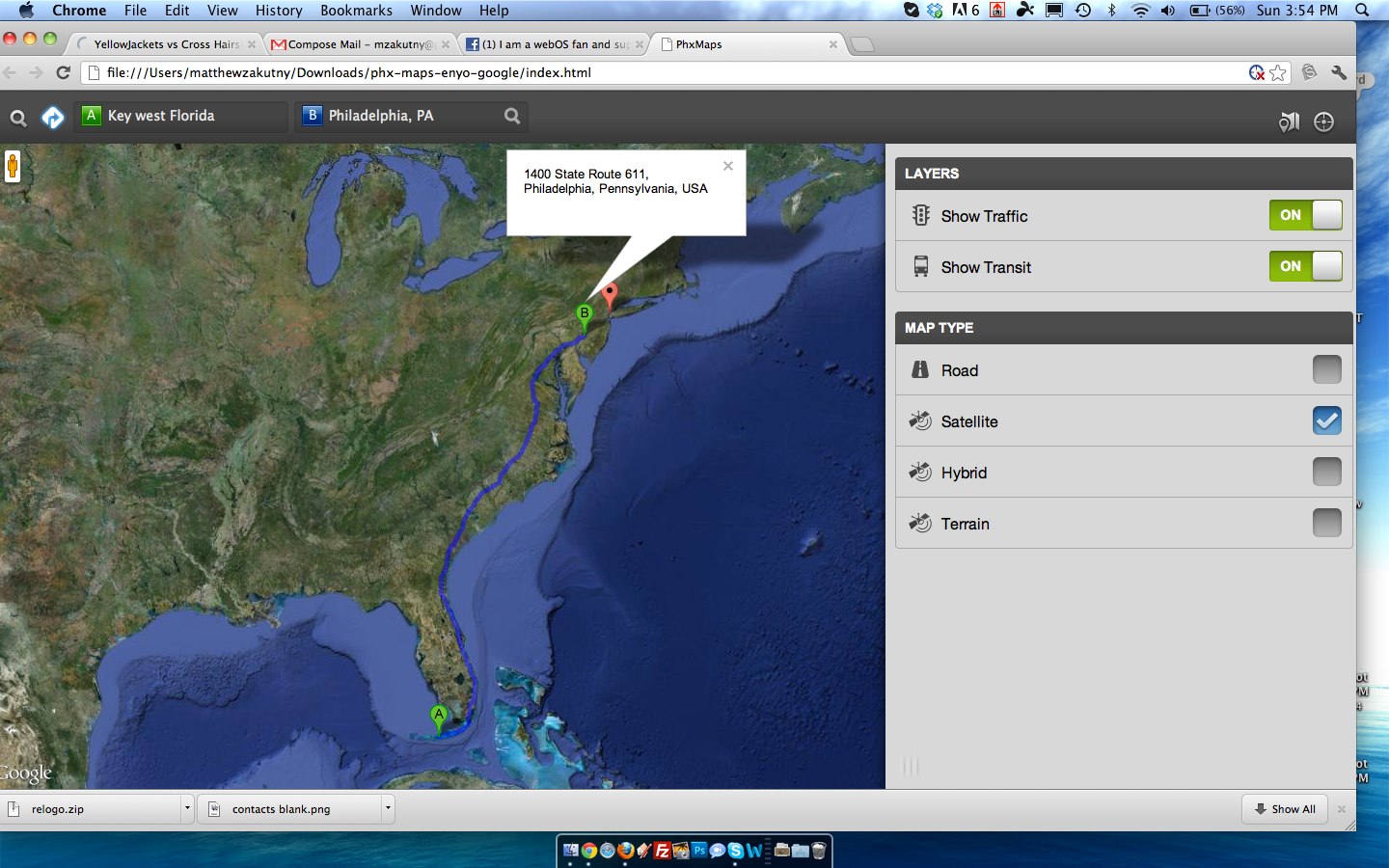Enable the Terrain map type checkbox
Screen dimensions: 1389x868
point(1326,523)
